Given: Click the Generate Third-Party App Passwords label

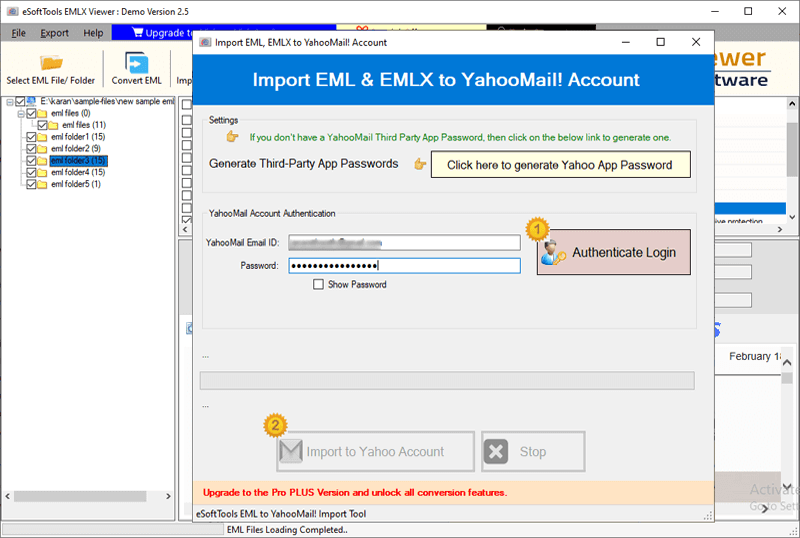Looking at the screenshot, I should (x=304, y=164).
